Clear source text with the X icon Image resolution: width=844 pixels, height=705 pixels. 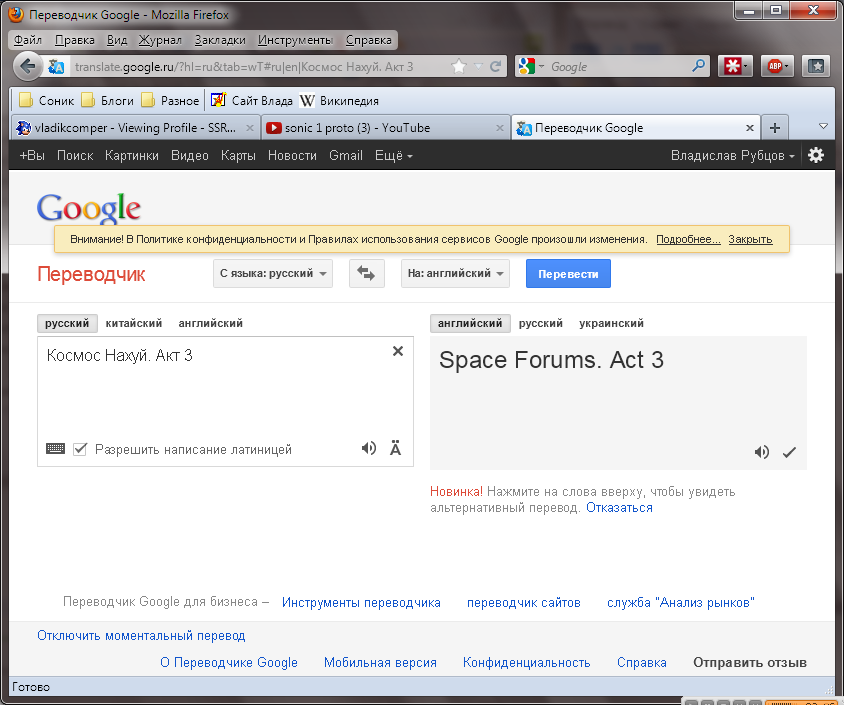point(398,351)
